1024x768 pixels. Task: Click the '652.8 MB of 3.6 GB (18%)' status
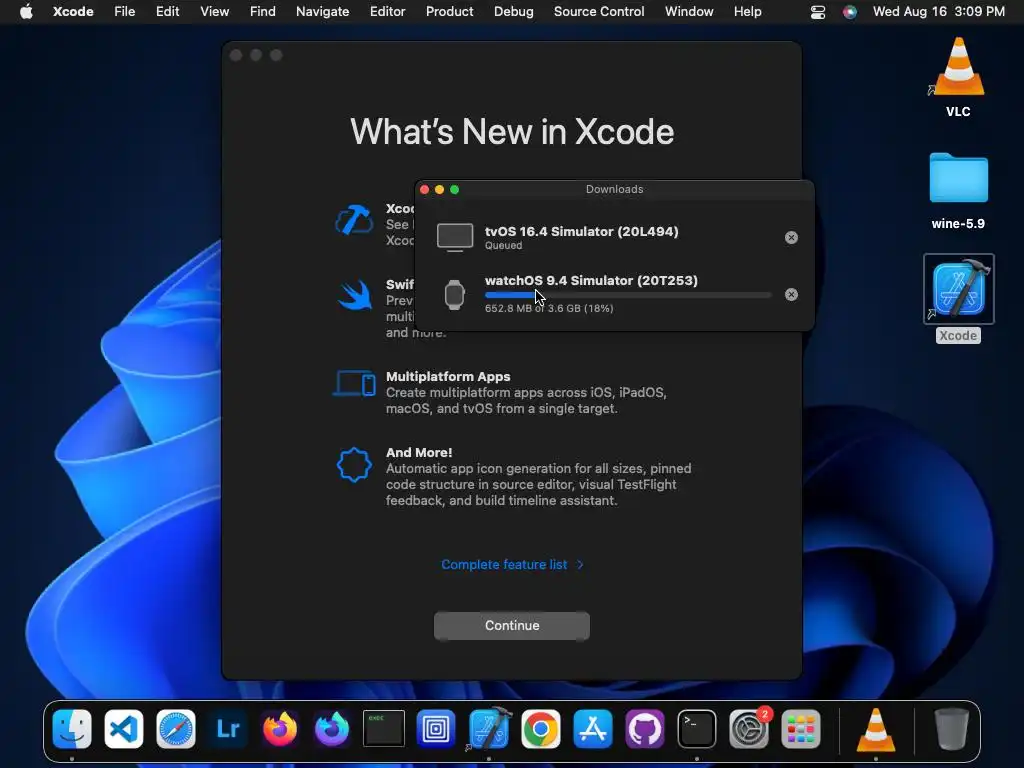549,308
